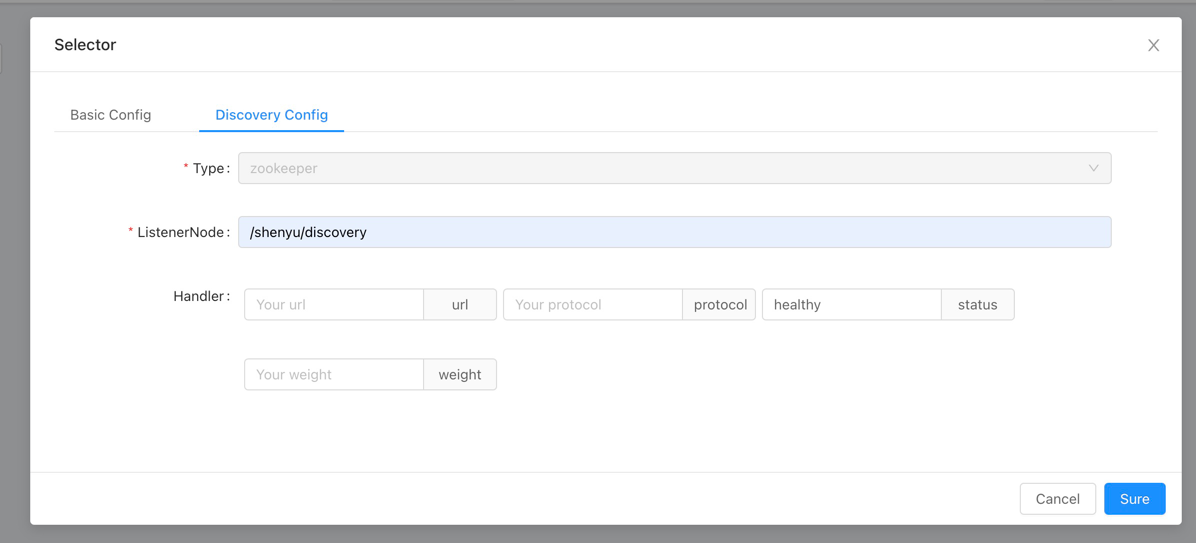Select the Discovery Config tab
Image resolution: width=1196 pixels, height=543 pixels.
tap(271, 115)
